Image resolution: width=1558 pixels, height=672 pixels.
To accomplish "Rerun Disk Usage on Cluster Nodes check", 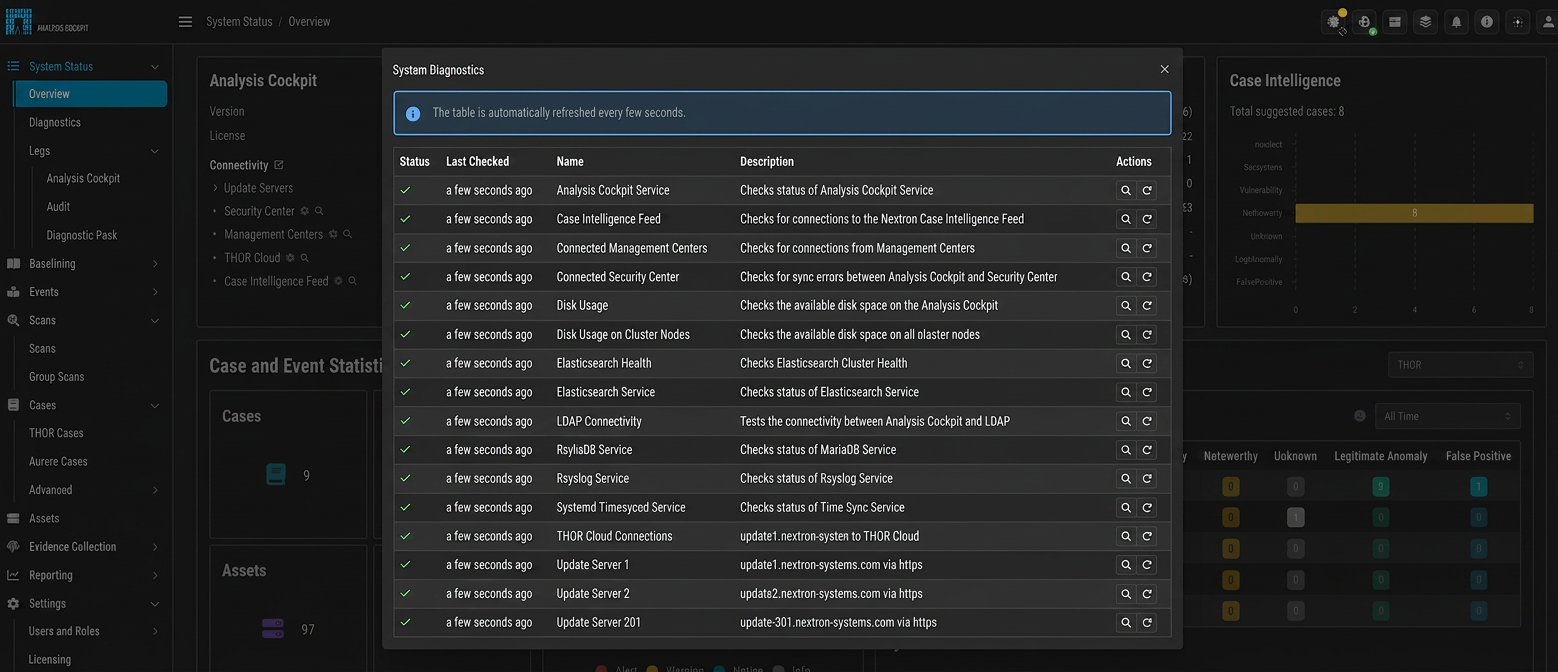I will (1147, 335).
